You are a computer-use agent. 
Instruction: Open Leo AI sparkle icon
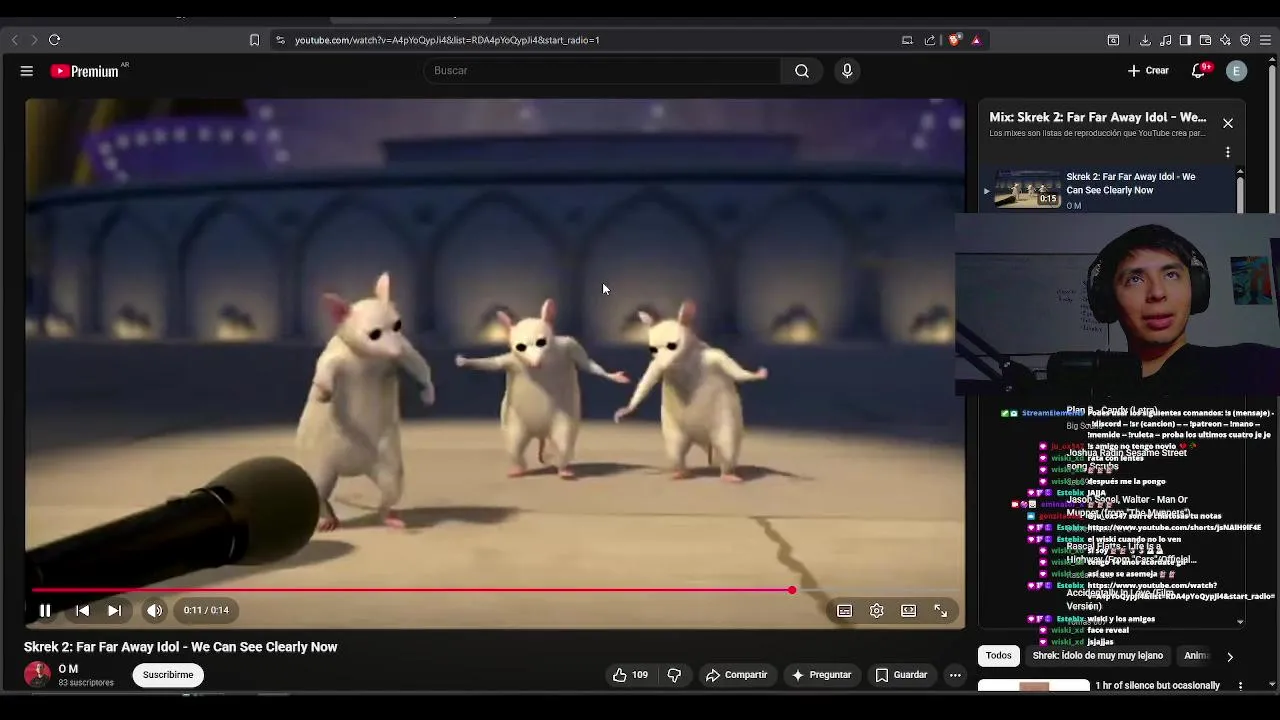click(x=1225, y=40)
